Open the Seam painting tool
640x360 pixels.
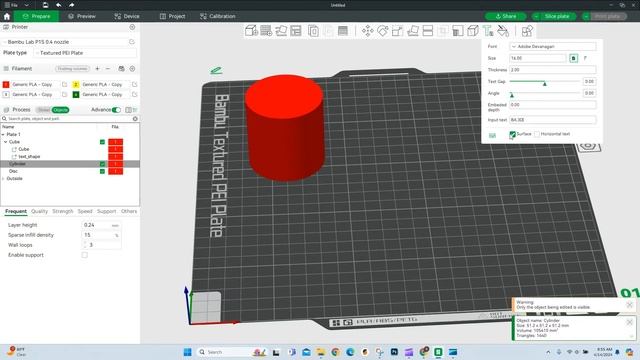click(x=473, y=31)
